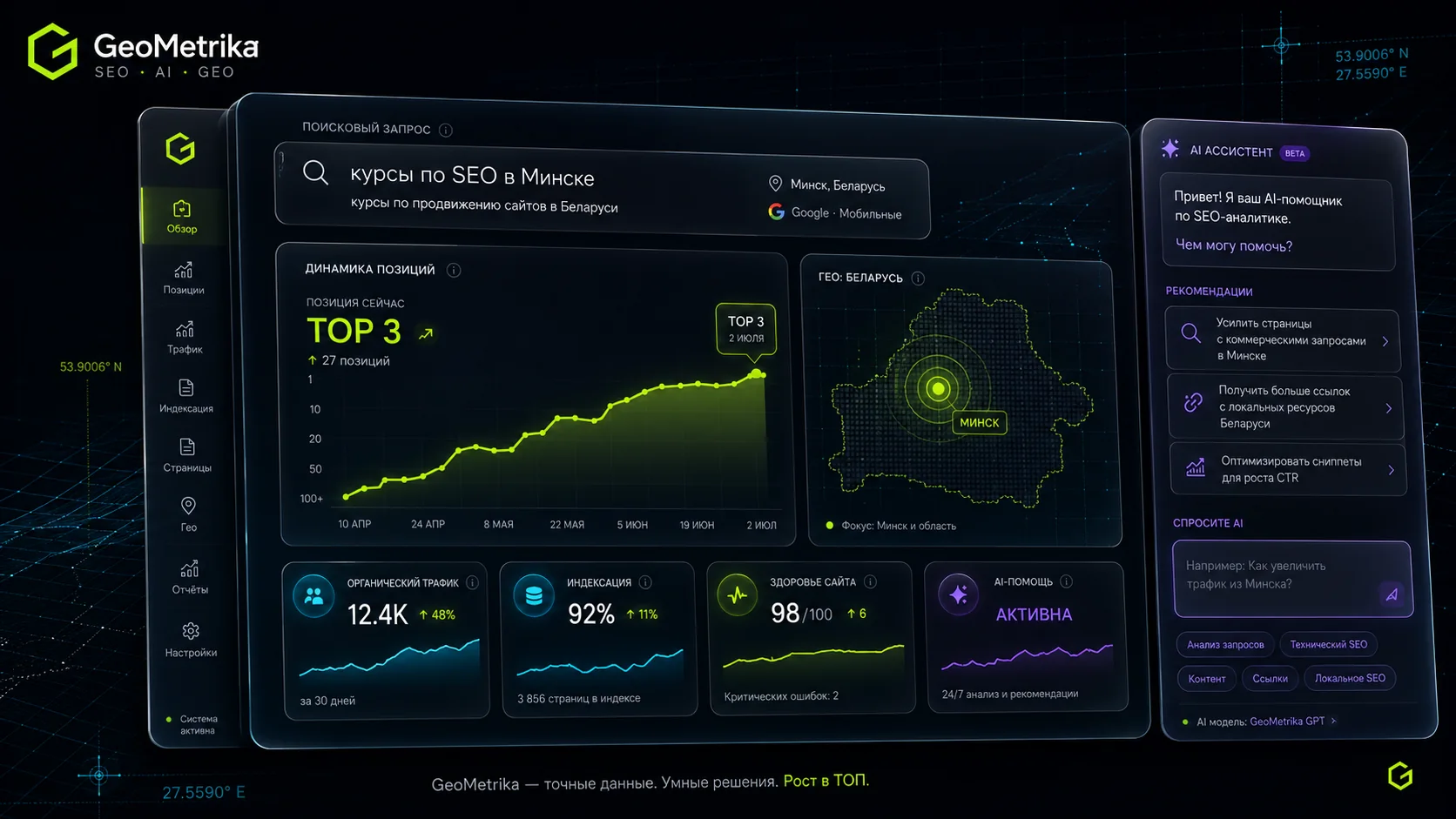Click the 92% indexation value
The height and width of the screenshot is (819, 1456).
pos(591,614)
